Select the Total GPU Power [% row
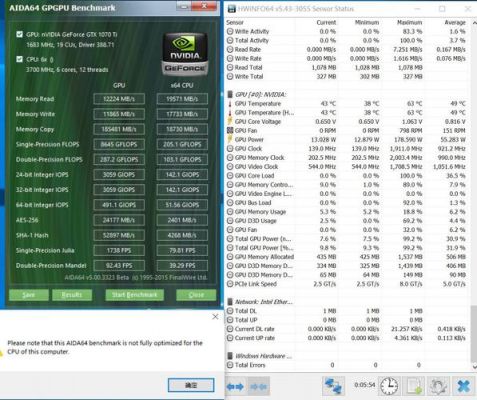 pos(346,248)
